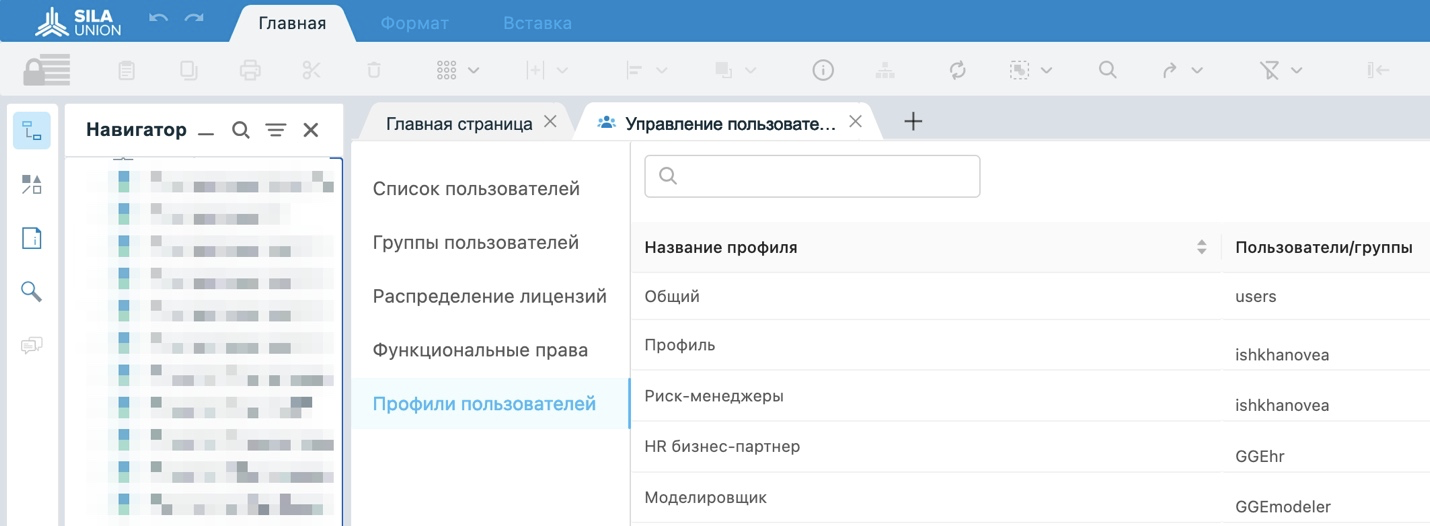
Task: Open Профили пользователей section
Action: coord(490,404)
